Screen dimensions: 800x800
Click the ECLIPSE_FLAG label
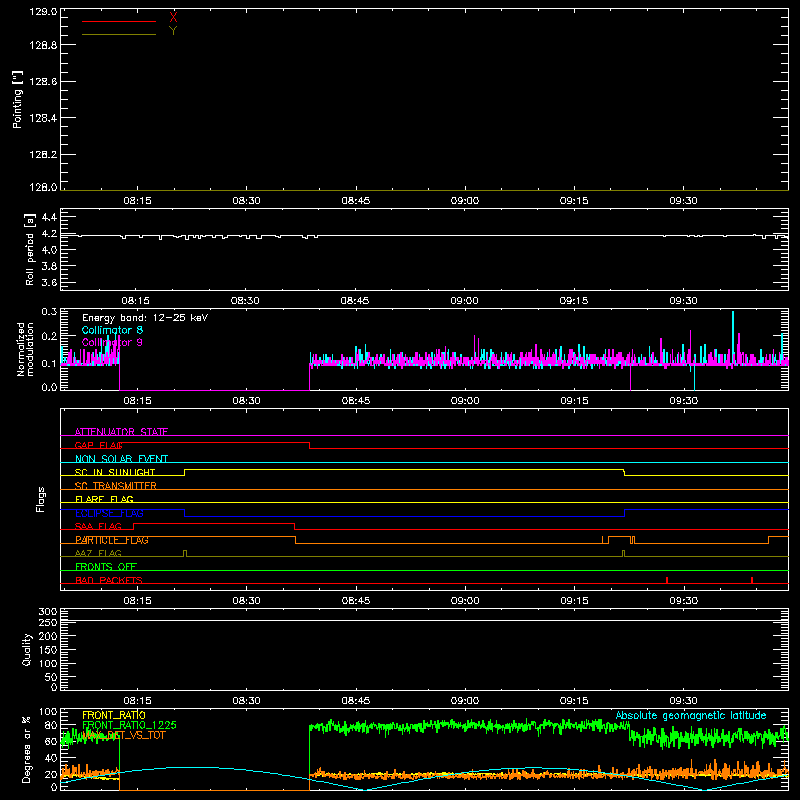pyautogui.click(x=109, y=513)
